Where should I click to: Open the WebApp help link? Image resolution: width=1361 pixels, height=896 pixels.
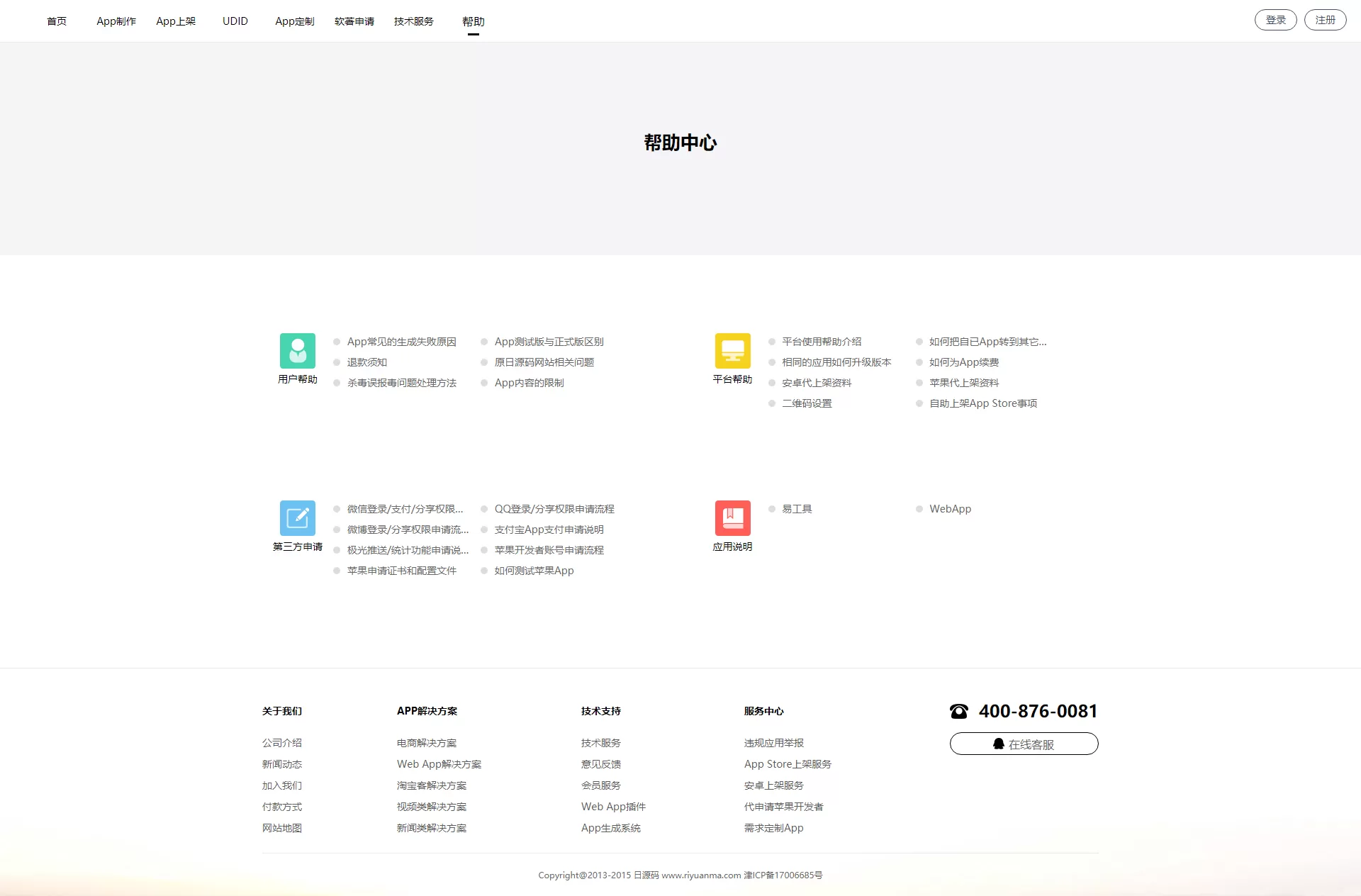pos(950,509)
